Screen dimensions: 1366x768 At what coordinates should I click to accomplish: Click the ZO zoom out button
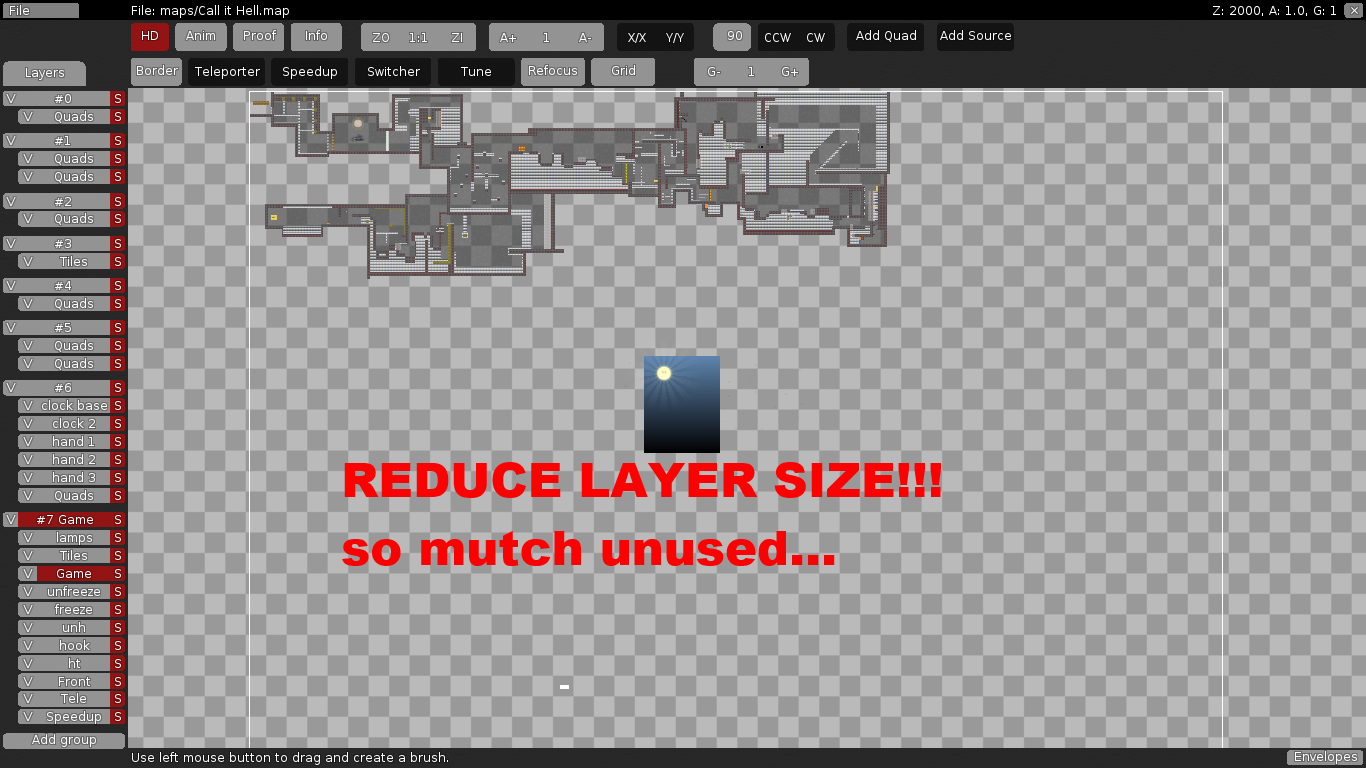click(x=381, y=37)
